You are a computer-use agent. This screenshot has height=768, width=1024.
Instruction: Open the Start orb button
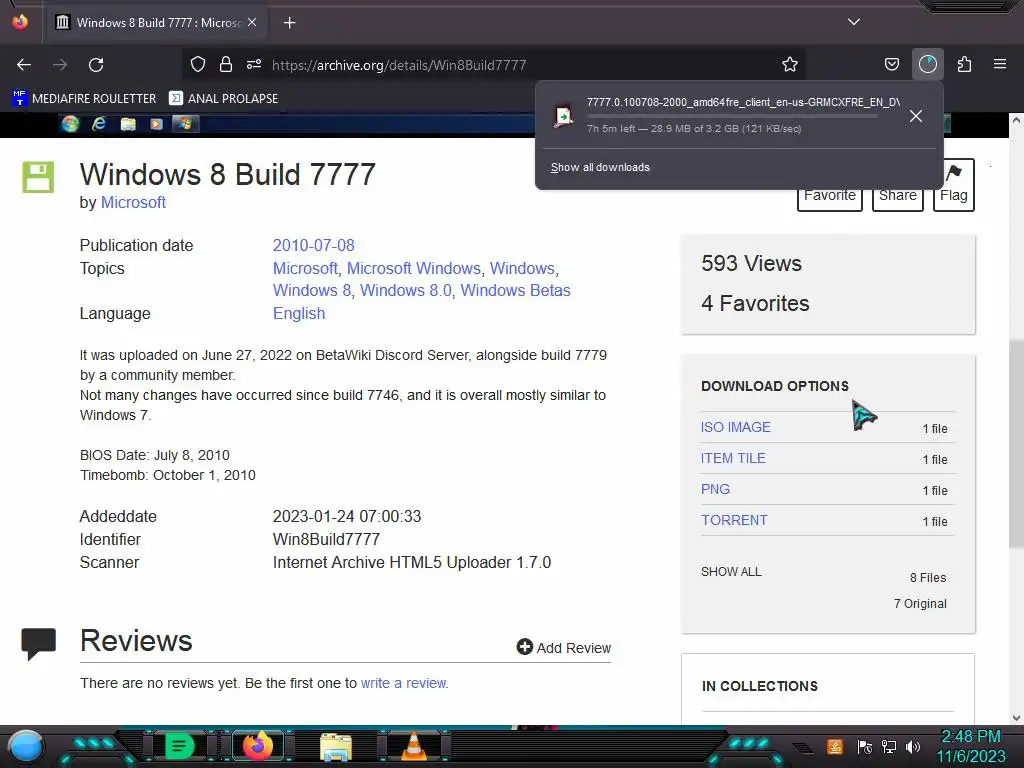click(x=26, y=746)
